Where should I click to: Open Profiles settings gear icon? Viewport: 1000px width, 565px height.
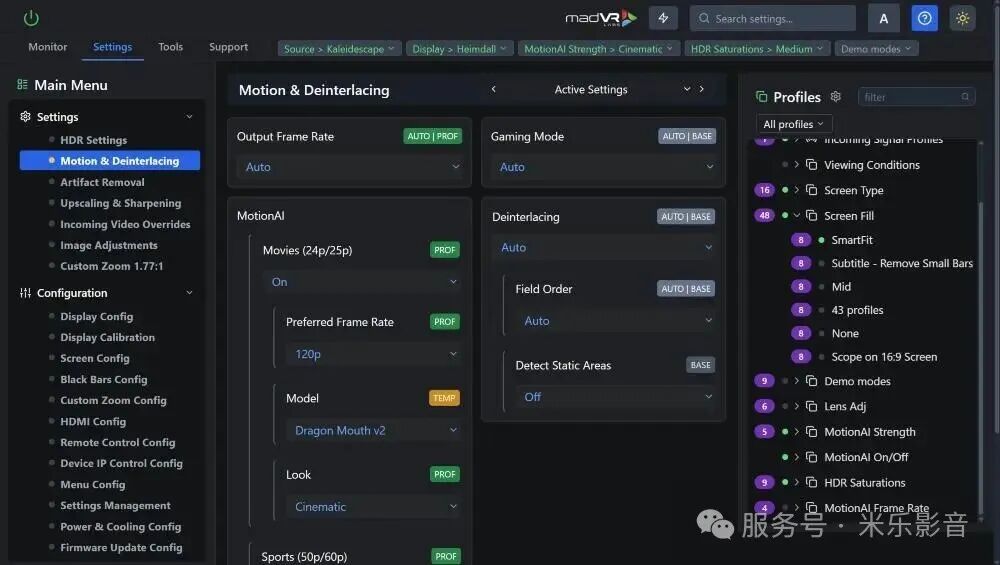pos(836,97)
